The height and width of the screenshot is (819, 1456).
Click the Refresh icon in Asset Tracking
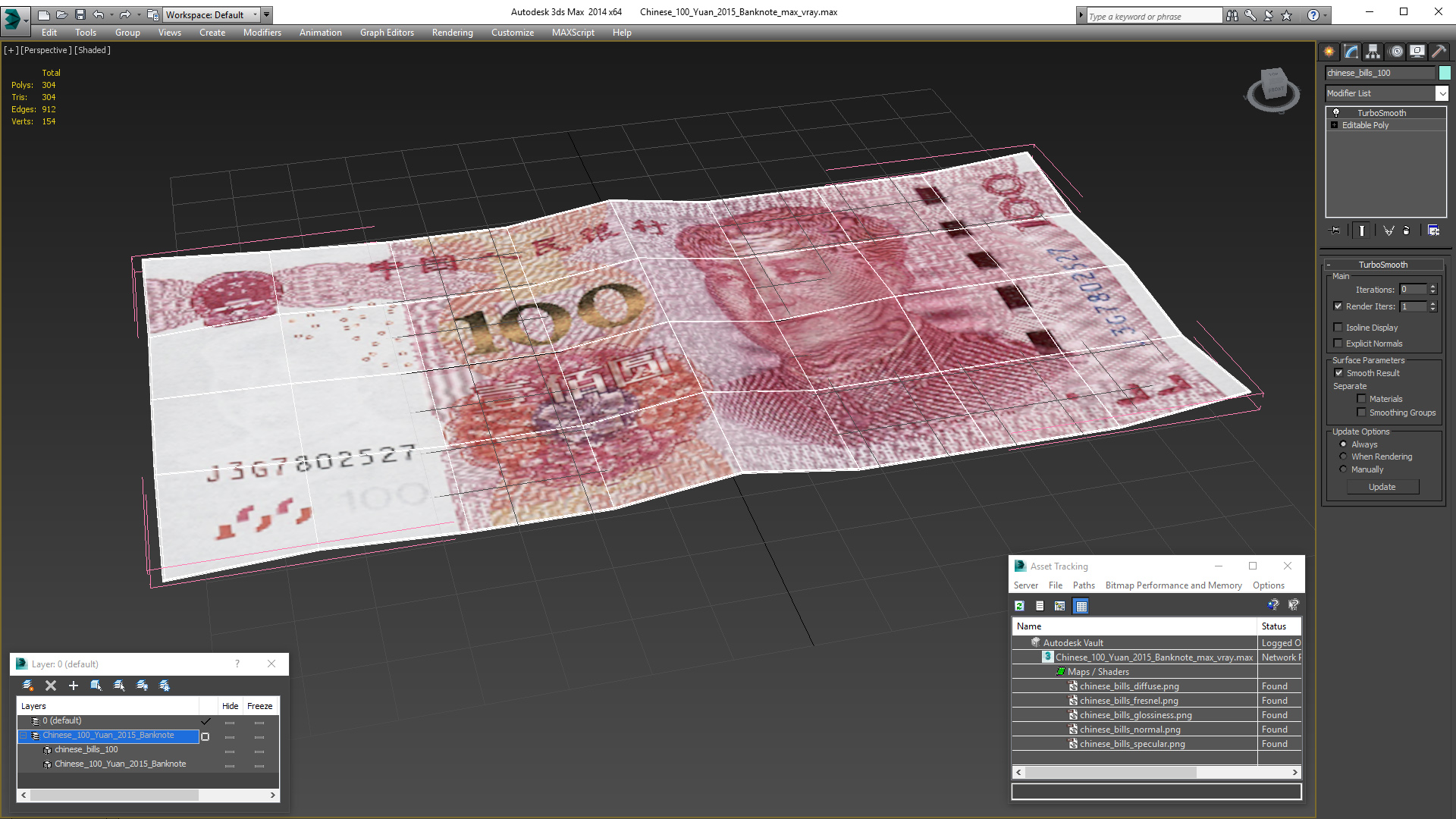[1020, 606]
